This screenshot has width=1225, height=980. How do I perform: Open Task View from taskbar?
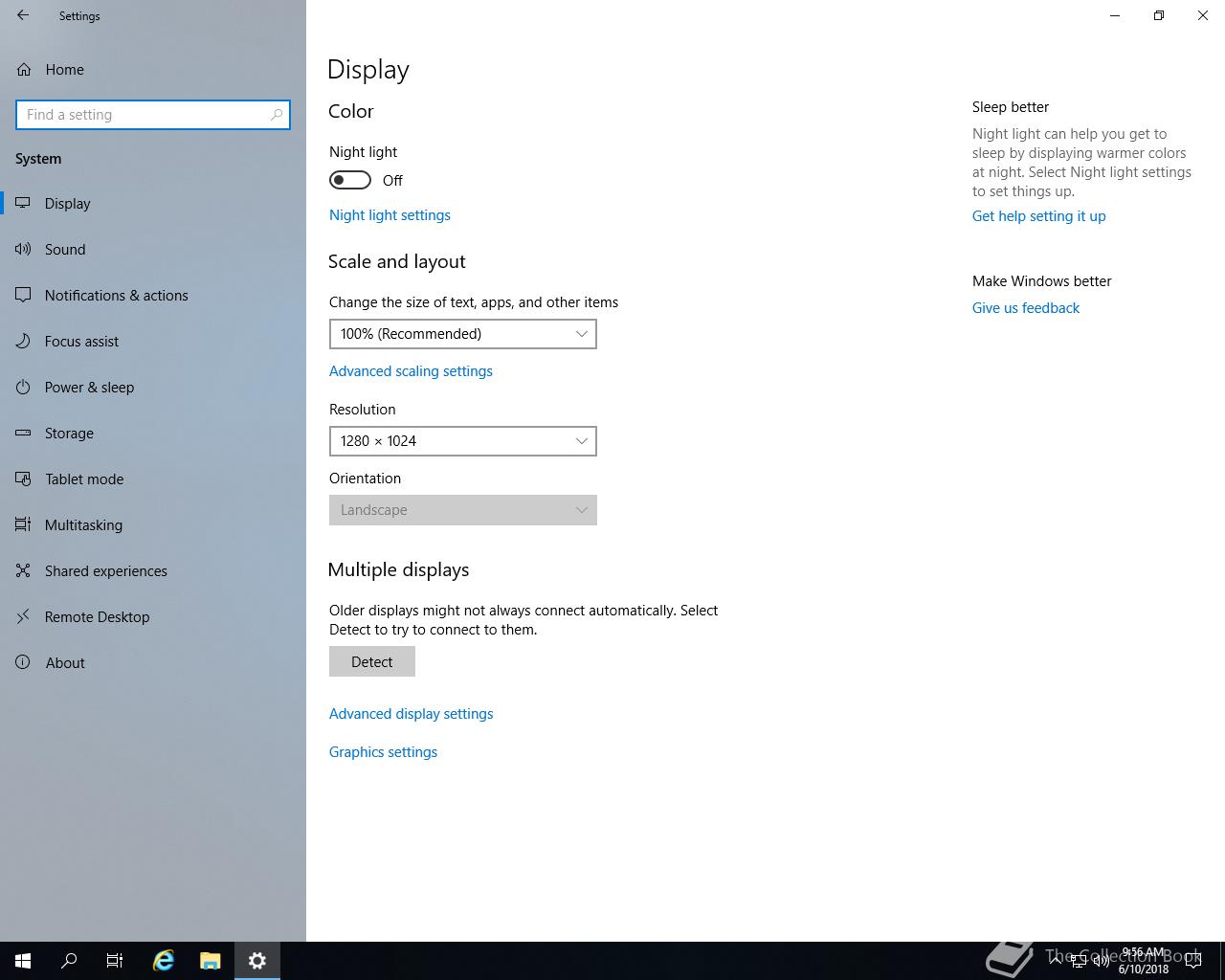point(115,961)
